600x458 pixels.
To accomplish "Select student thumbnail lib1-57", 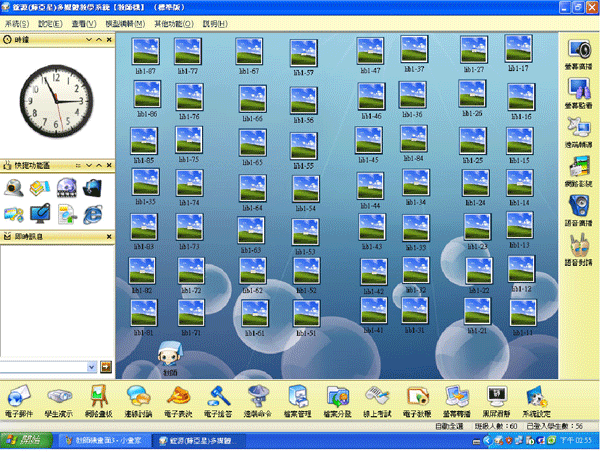I will click(304, 57).
